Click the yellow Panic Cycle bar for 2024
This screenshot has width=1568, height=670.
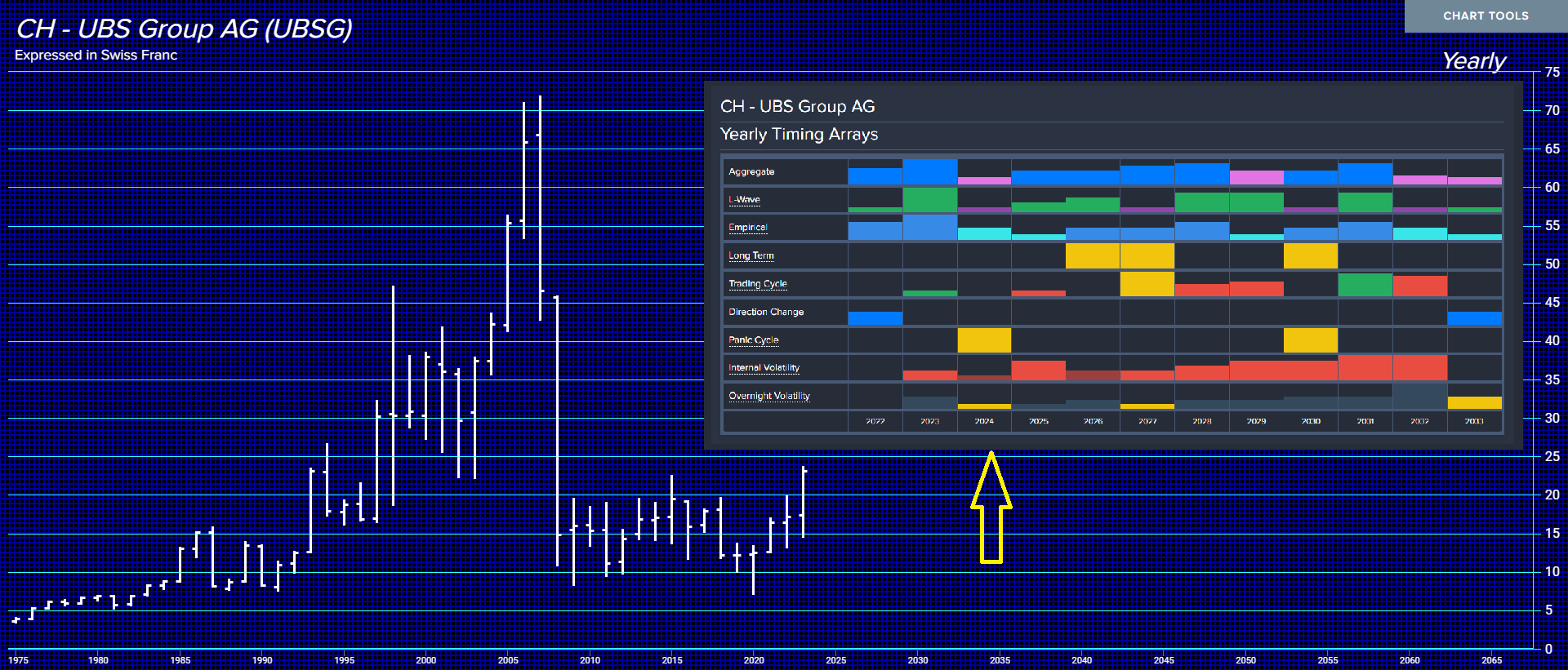[984, 339]
